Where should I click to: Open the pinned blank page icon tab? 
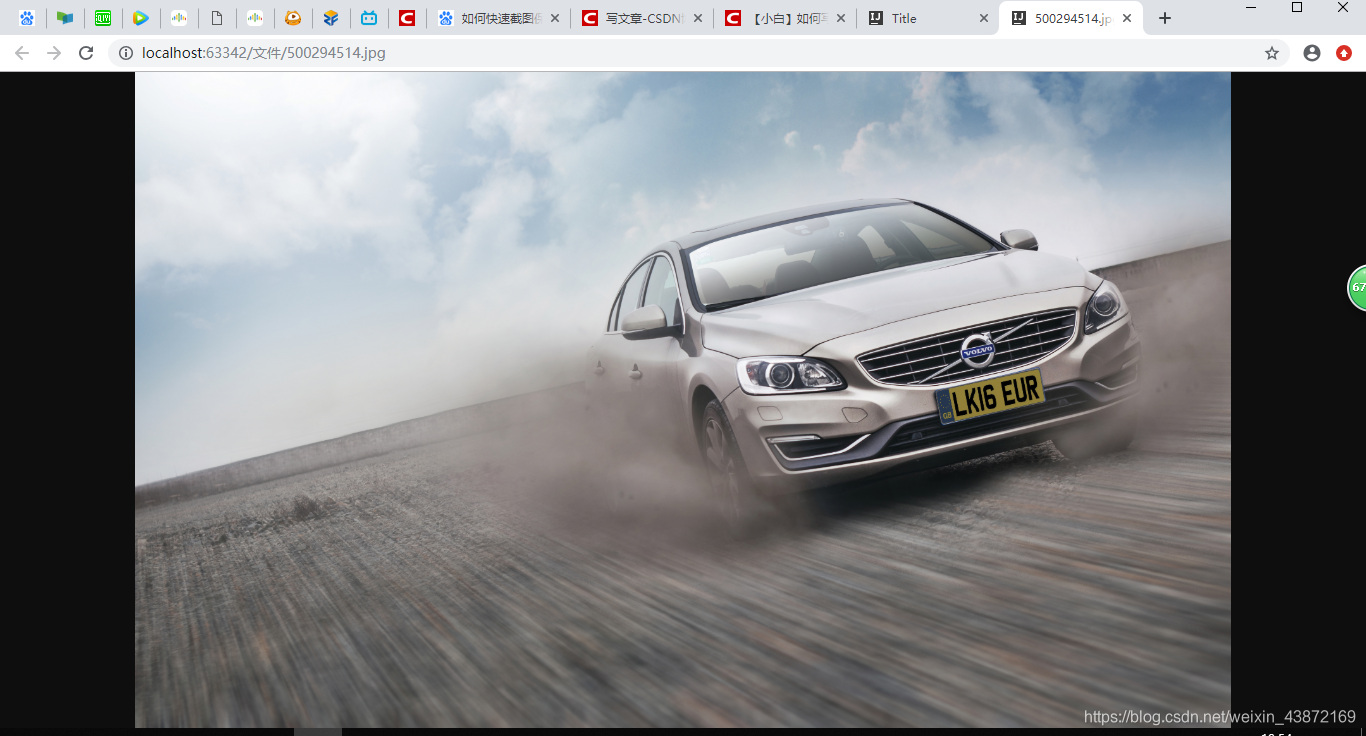217,18
